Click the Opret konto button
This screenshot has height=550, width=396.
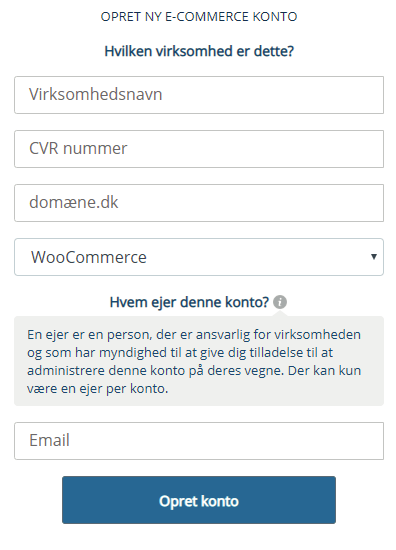pyautogui.click(x=199, y=500)
